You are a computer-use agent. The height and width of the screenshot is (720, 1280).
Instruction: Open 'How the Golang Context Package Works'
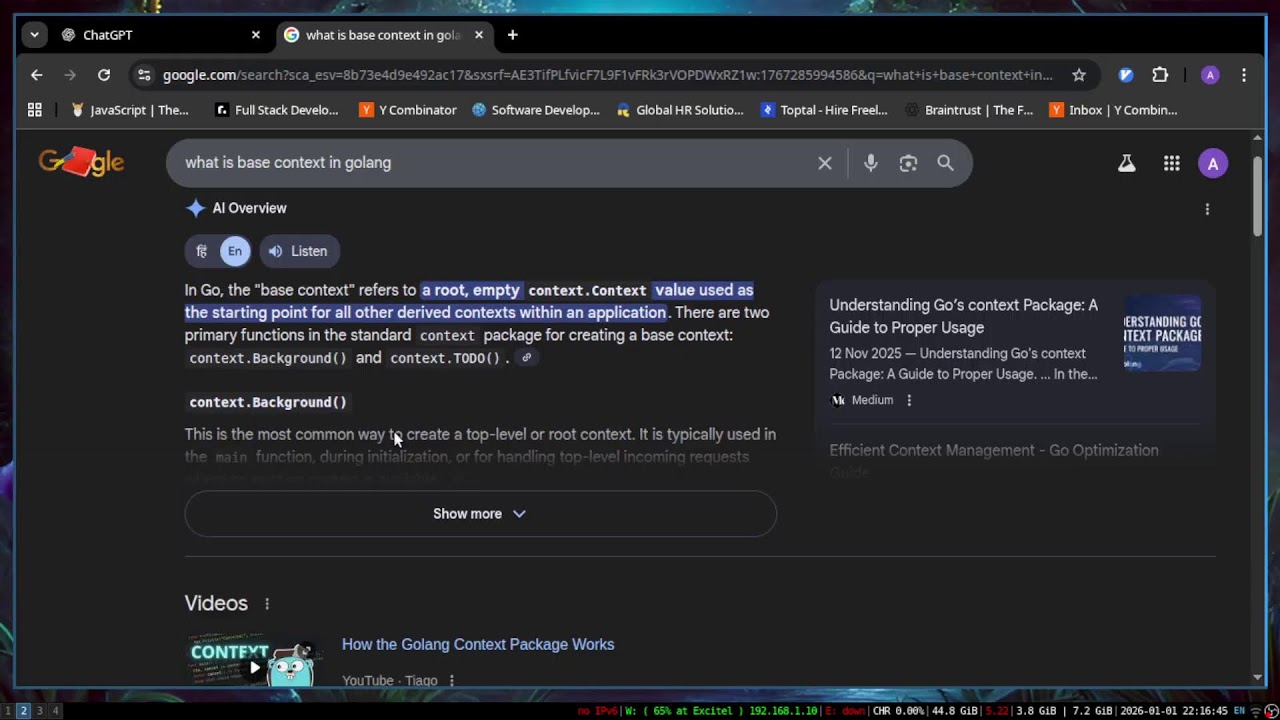pyautogui.click(x=478, y=645)
